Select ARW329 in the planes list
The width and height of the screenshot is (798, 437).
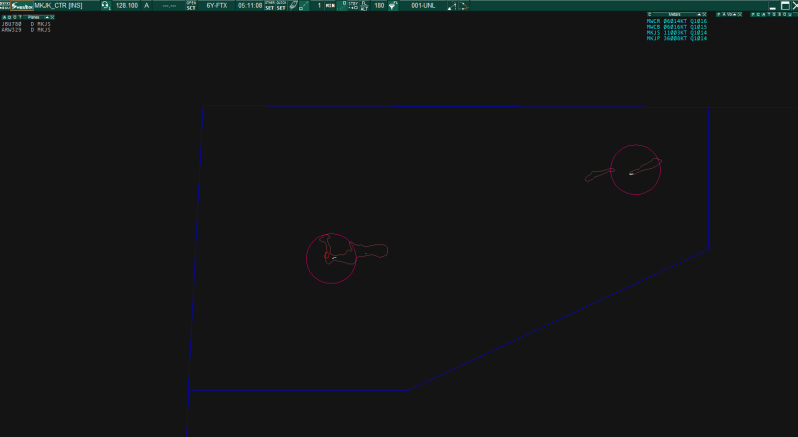(x=13, y=30)
